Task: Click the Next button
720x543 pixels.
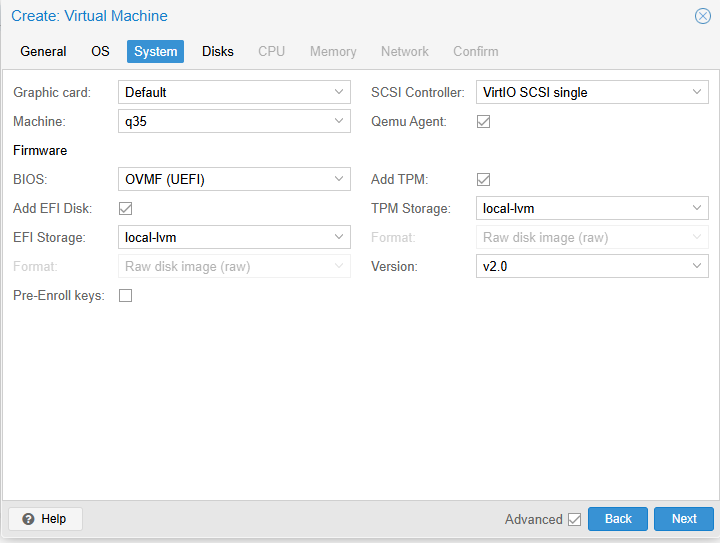Action: click(x=683, y=519)
